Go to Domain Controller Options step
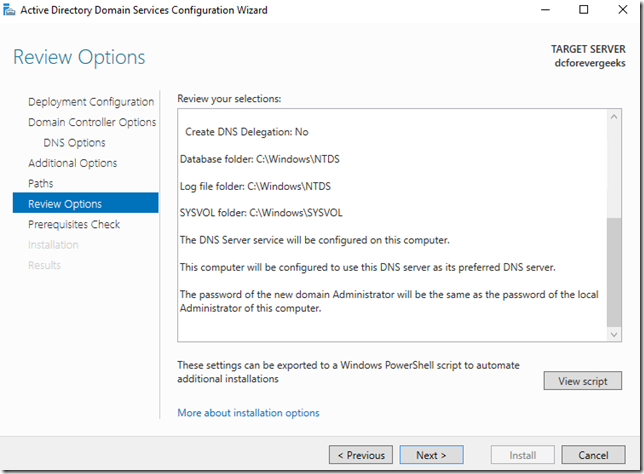 (x=92, y=122)
